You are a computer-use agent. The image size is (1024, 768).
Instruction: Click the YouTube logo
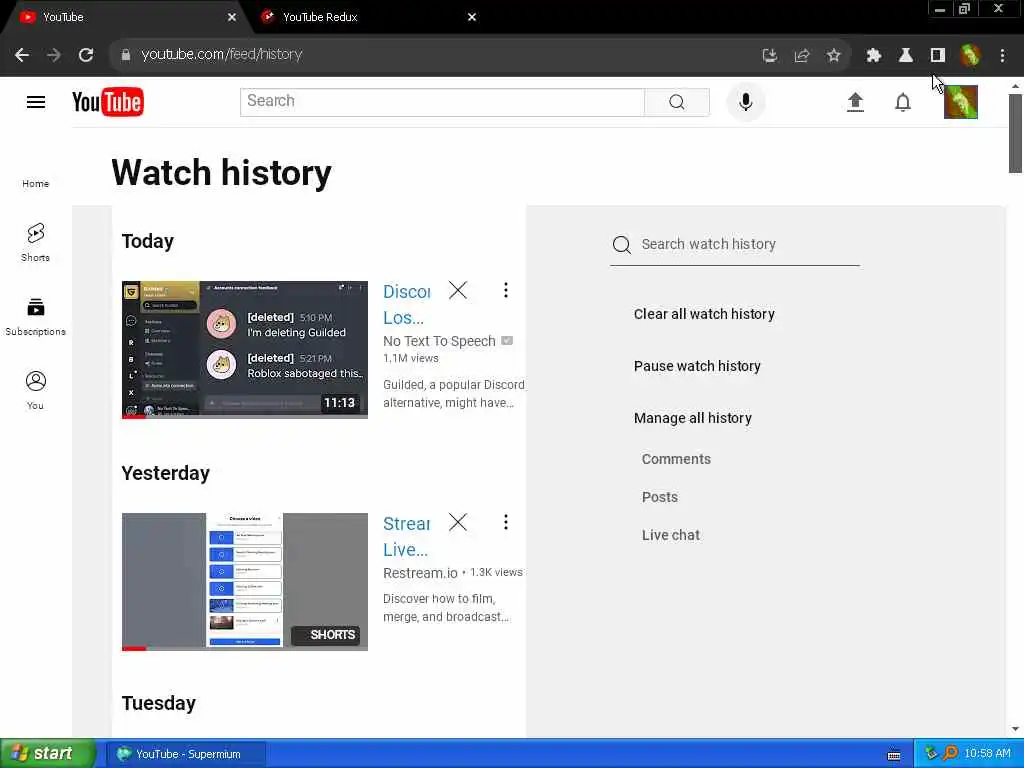[108, 103]
